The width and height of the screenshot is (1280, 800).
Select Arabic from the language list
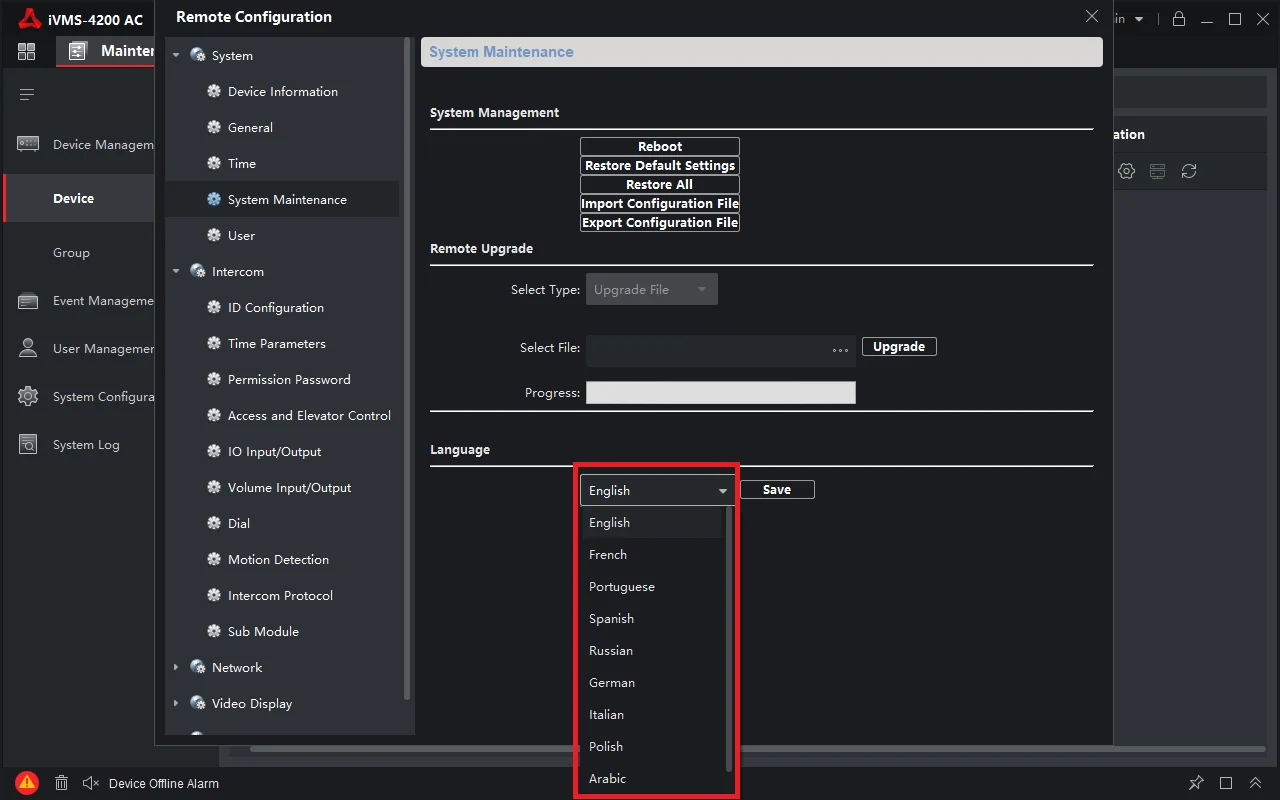[652, 779]
